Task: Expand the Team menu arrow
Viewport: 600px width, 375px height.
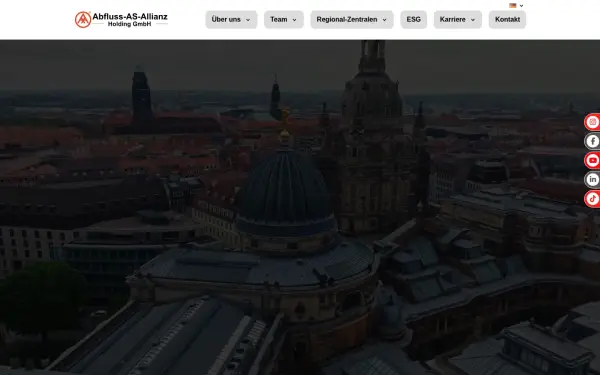Action: (294, 20)
